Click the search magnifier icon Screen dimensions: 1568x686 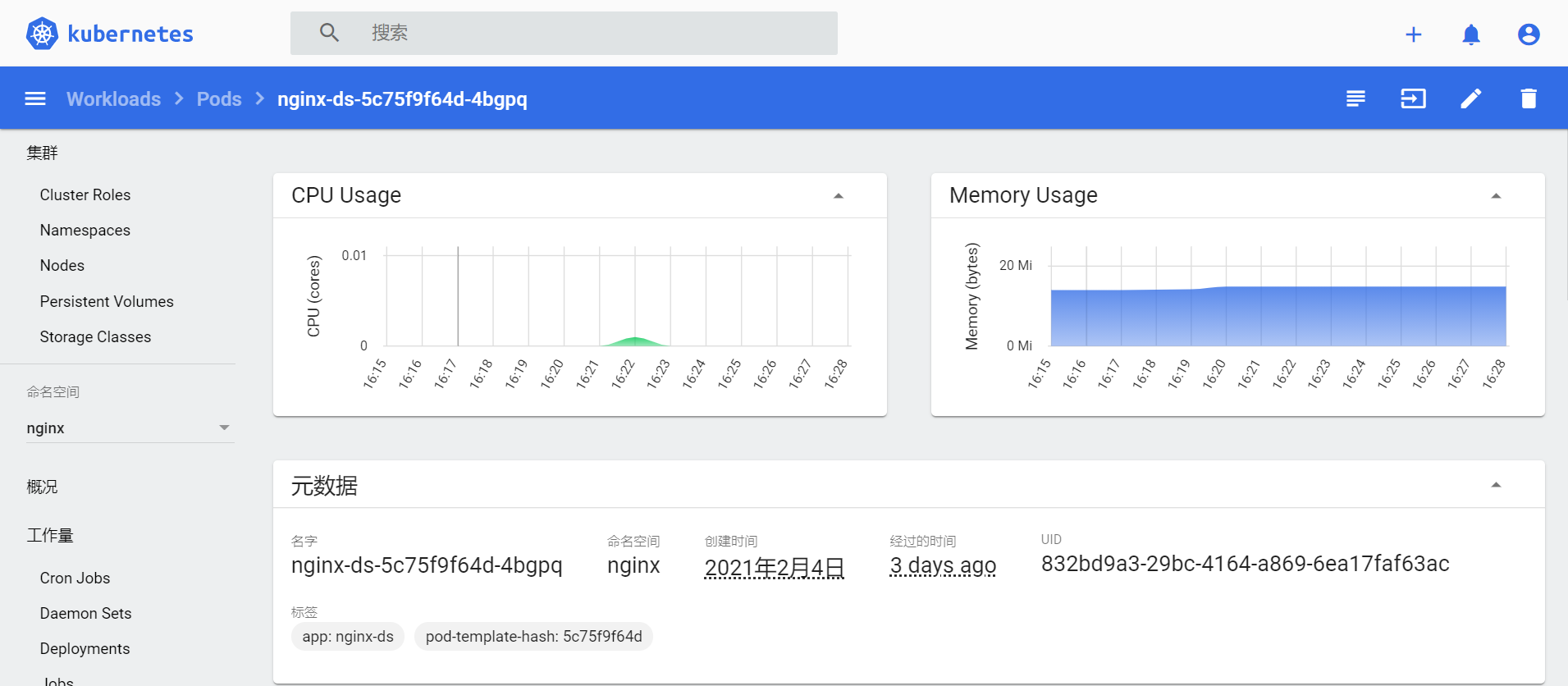tap(329, 33)
